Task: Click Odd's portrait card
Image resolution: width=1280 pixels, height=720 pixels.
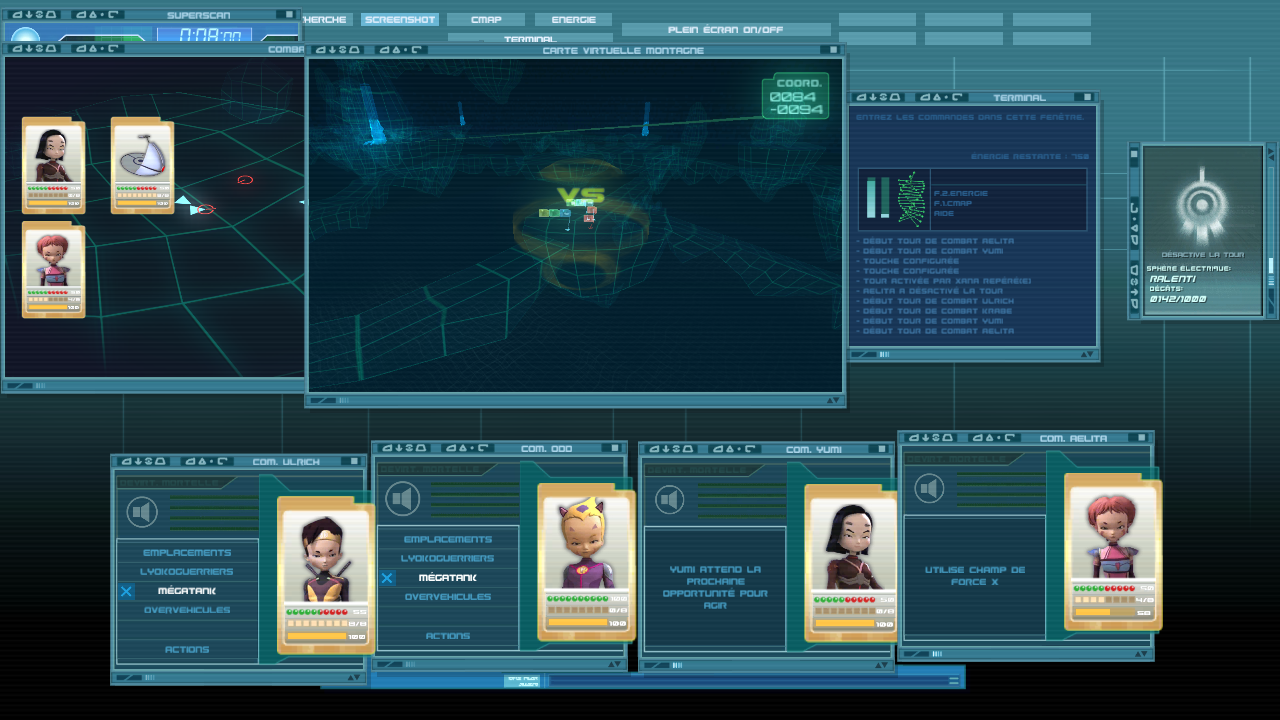Action: 586,562
